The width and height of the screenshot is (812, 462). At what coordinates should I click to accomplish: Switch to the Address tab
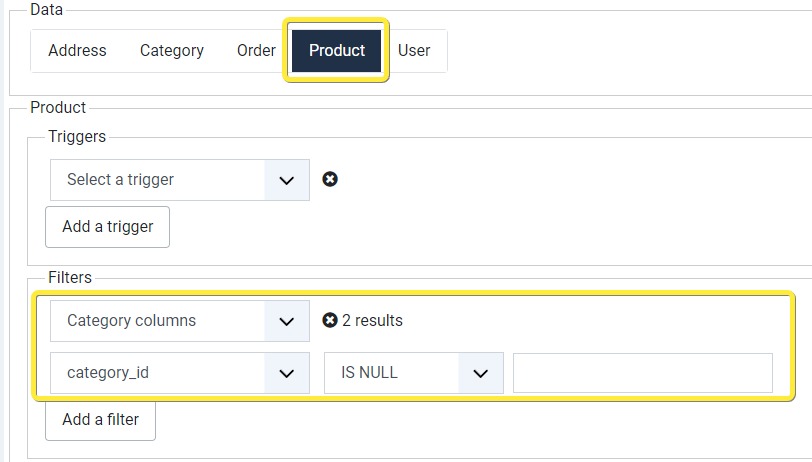77,51
